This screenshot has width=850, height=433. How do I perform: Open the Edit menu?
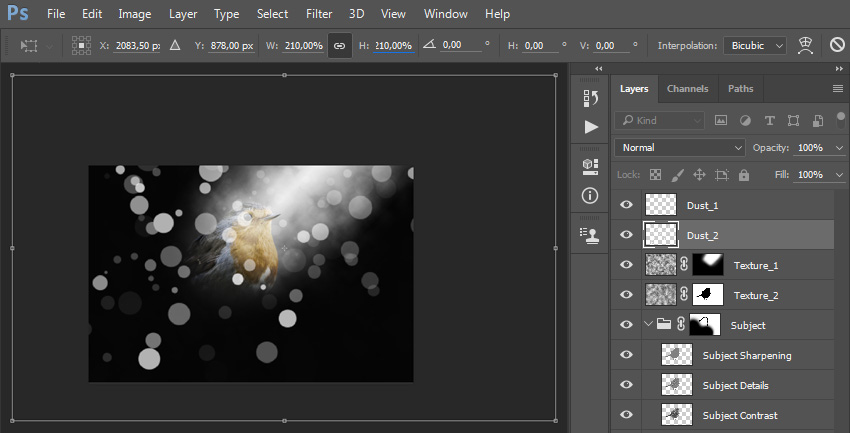click(92, 14)
